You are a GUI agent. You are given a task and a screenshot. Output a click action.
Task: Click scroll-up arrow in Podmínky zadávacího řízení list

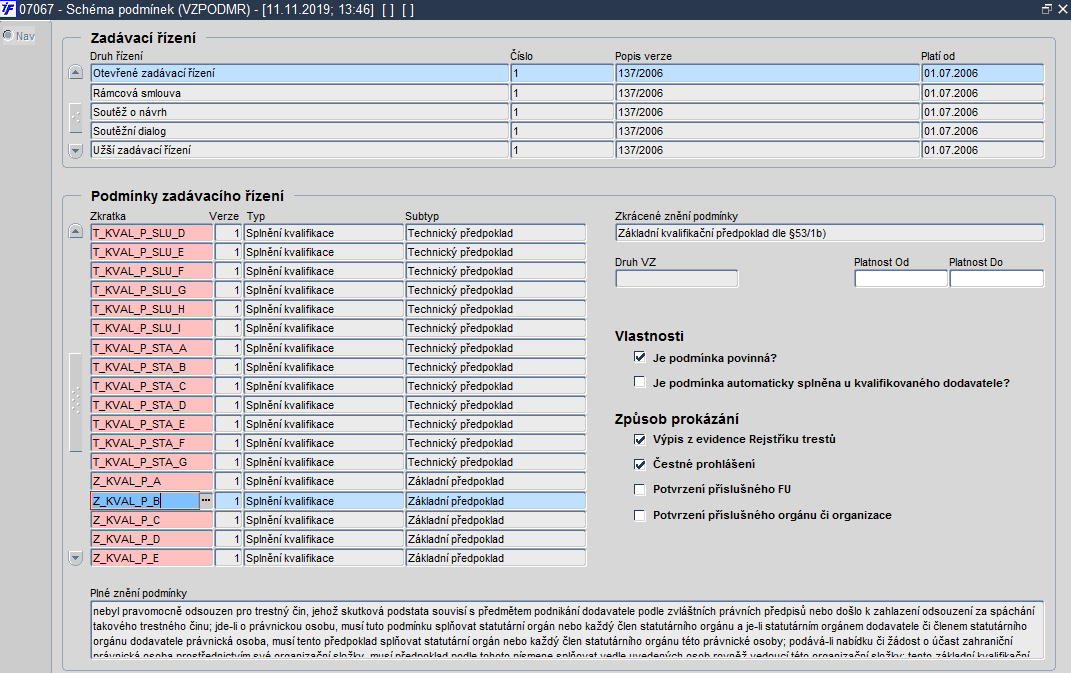pyautogui.click(x=76, y=232)
